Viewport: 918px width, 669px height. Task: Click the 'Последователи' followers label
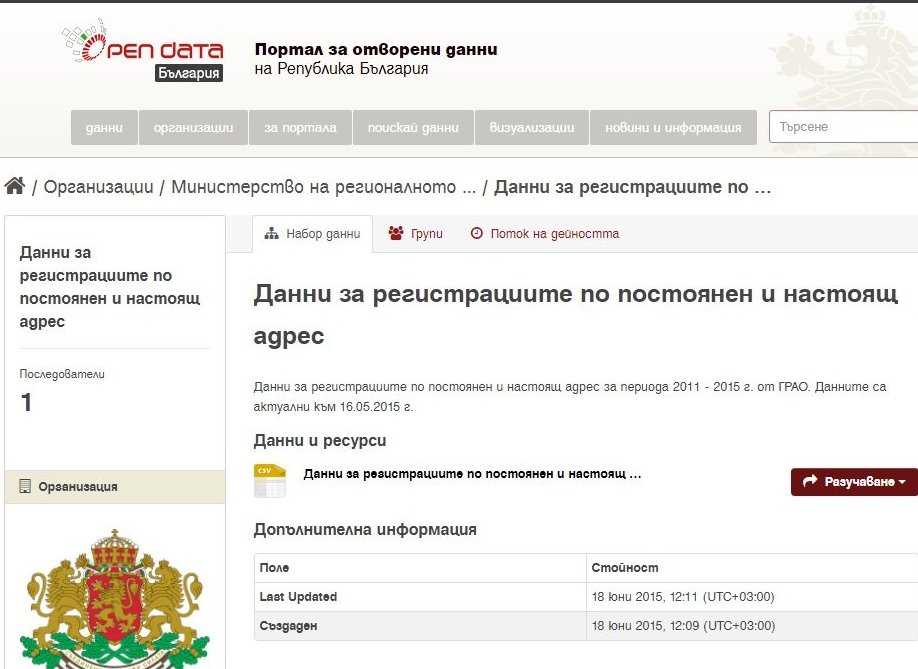click(62, 374)
